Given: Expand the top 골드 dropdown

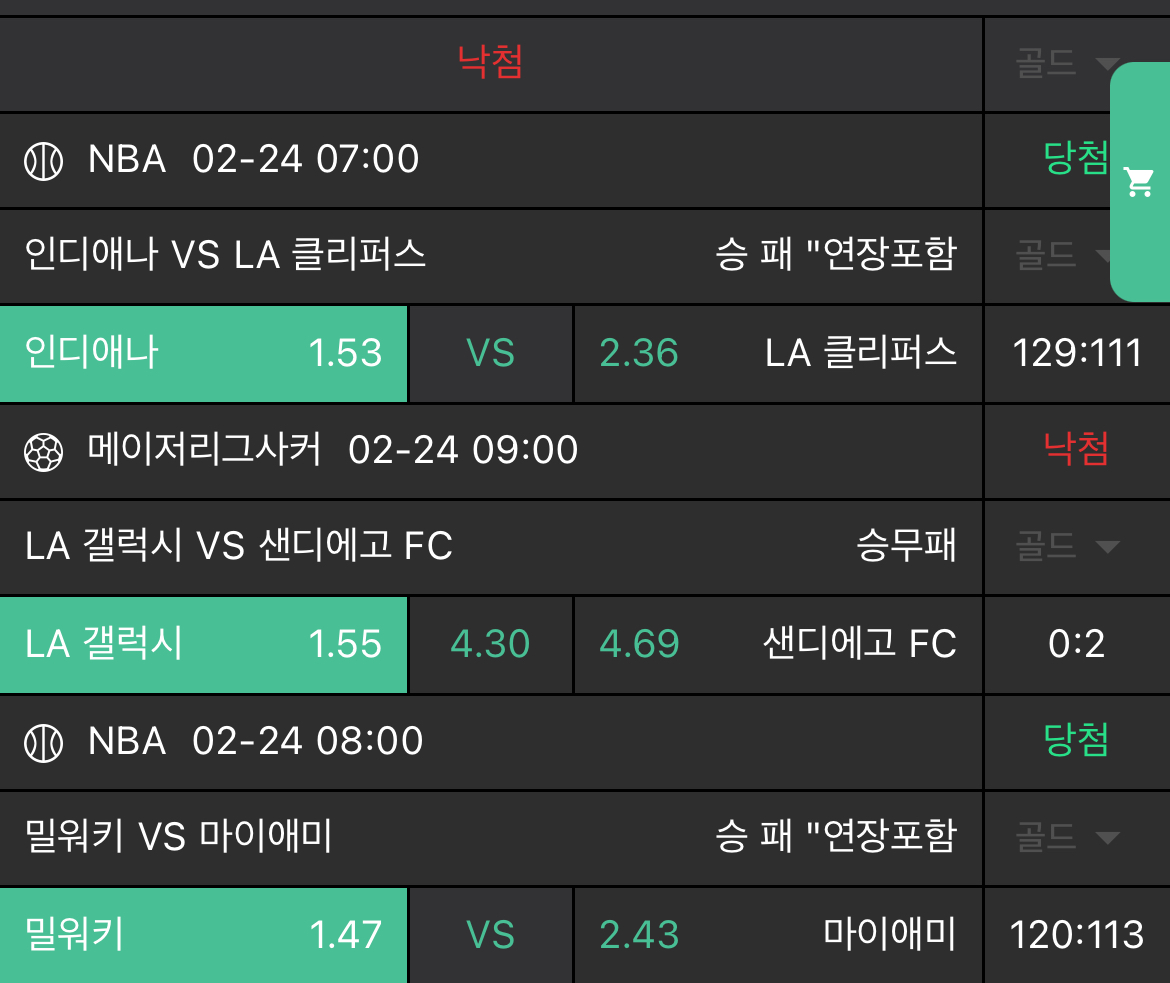Looking at the screenshot, I should 1064,64.
